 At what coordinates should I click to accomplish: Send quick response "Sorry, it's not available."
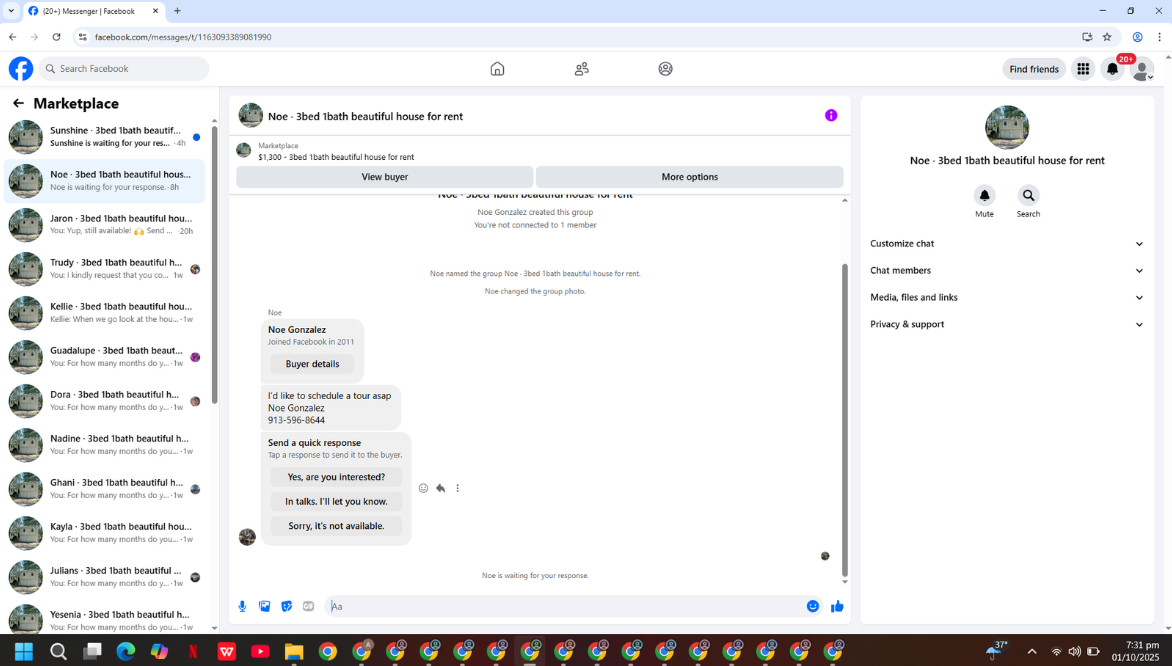coord(336,526)
